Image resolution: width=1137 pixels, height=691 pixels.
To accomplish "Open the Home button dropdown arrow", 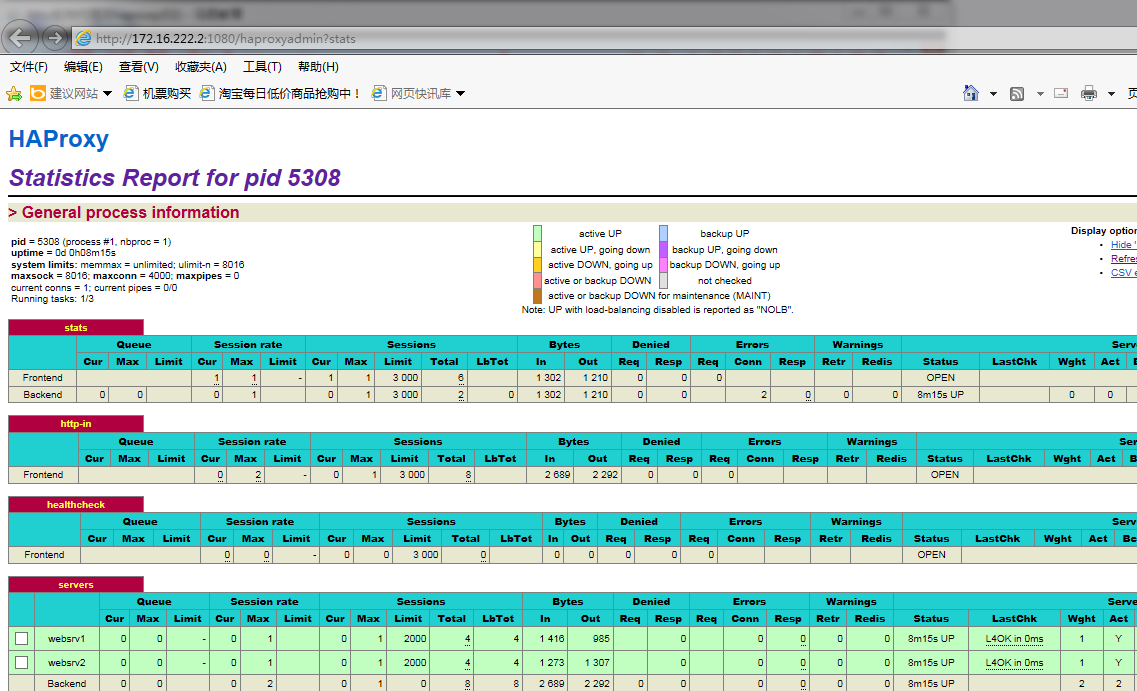I will (993, 94).
